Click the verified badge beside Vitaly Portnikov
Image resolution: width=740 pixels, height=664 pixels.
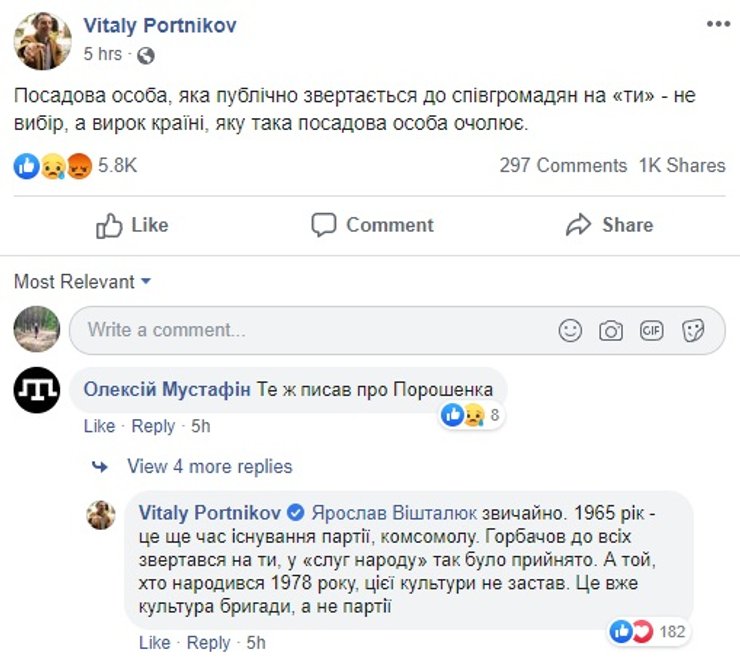click(x=296, y=513)
